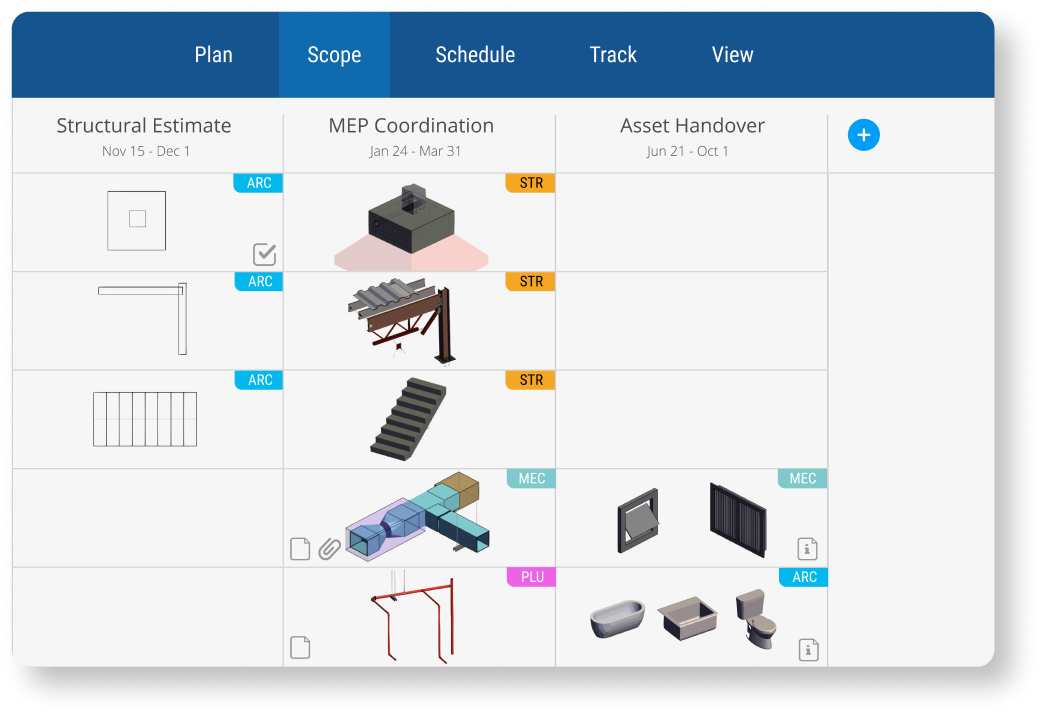Show info for the louver window assets
Screen dimensions: 1042x715
point(808,548)
